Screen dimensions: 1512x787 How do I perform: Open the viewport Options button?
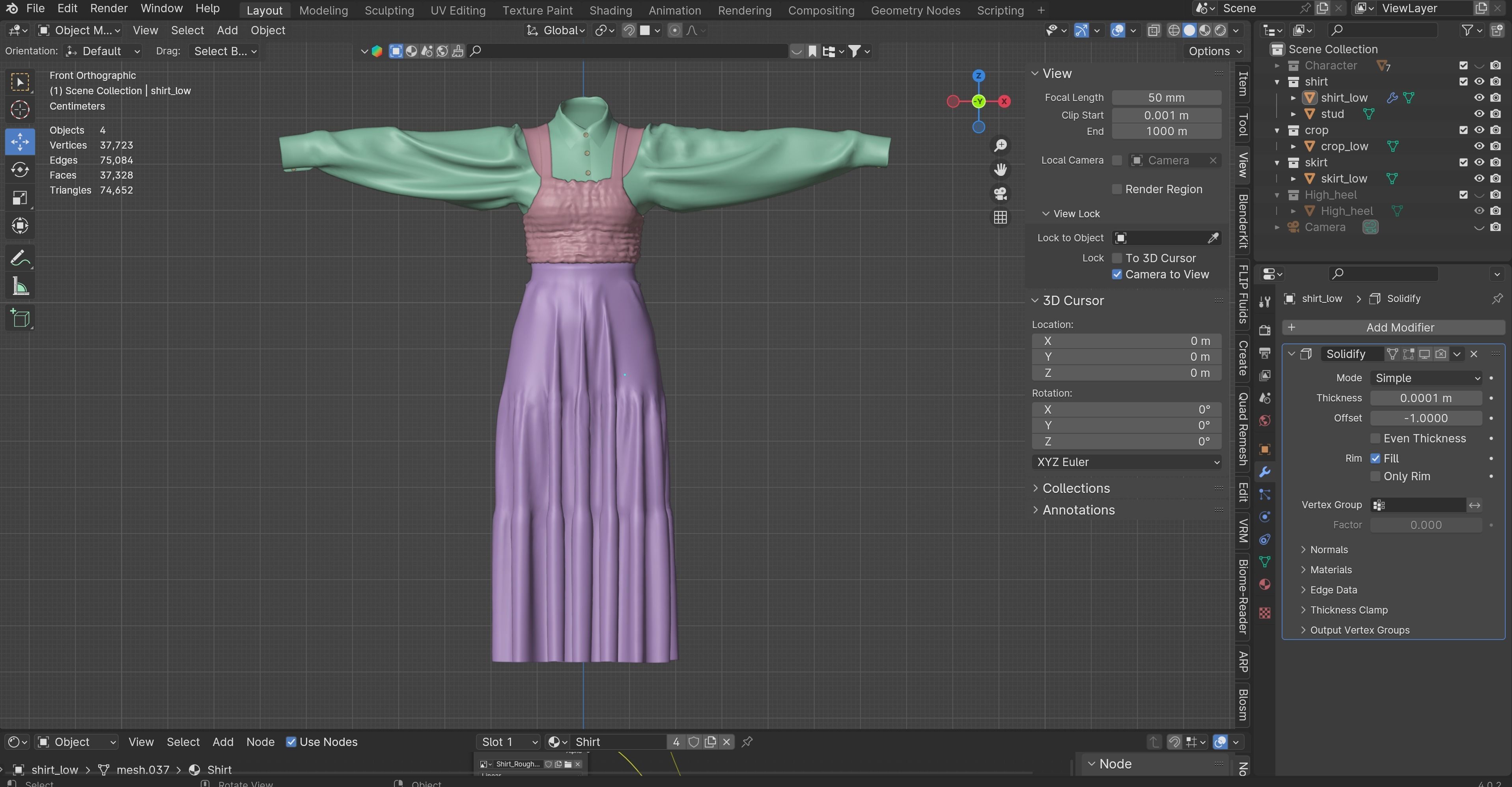pos(1214,51)
